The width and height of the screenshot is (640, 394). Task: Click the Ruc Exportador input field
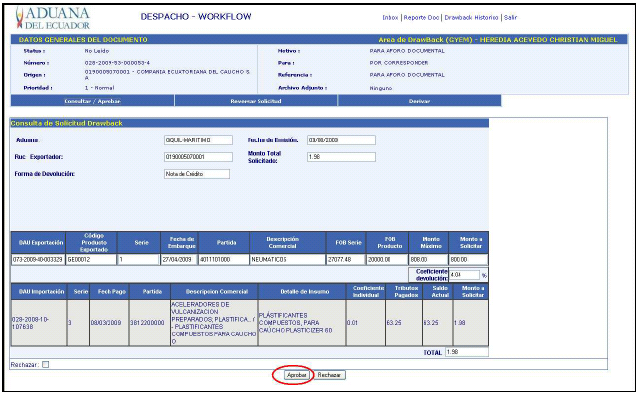pyautogui.click(x=198, y=157)
